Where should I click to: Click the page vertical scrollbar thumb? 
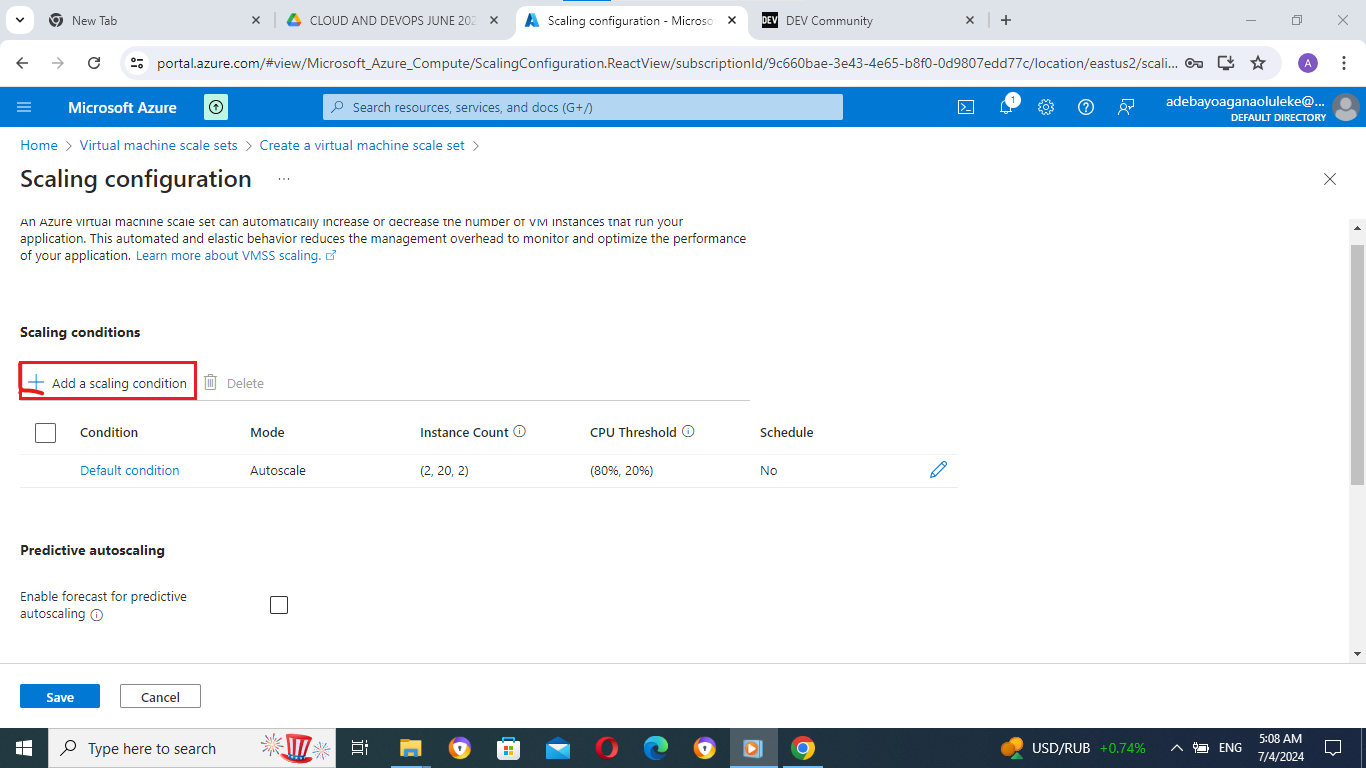tap(1357, 365)
